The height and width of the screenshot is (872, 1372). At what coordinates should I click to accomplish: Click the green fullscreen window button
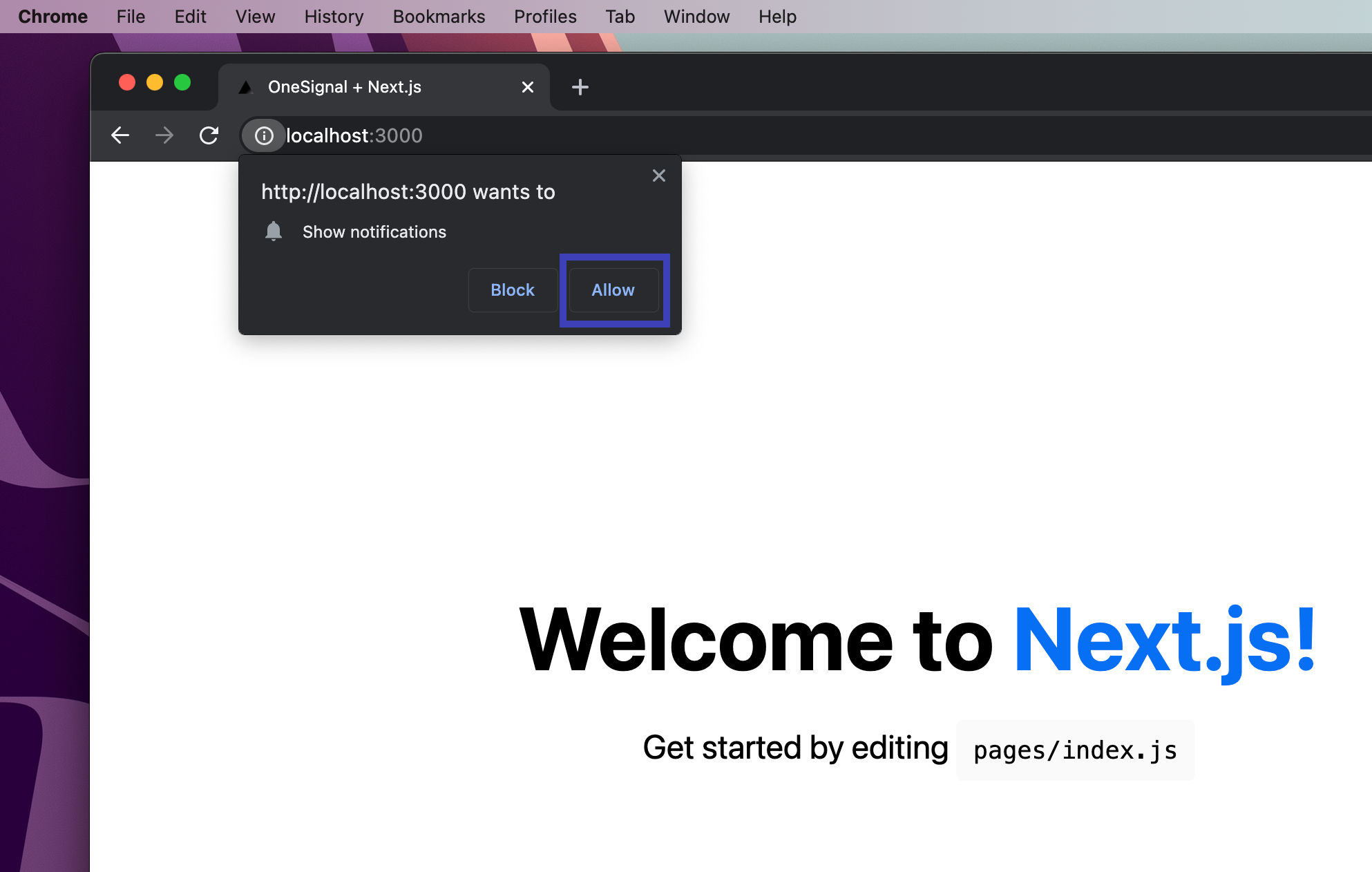point(182,83)
